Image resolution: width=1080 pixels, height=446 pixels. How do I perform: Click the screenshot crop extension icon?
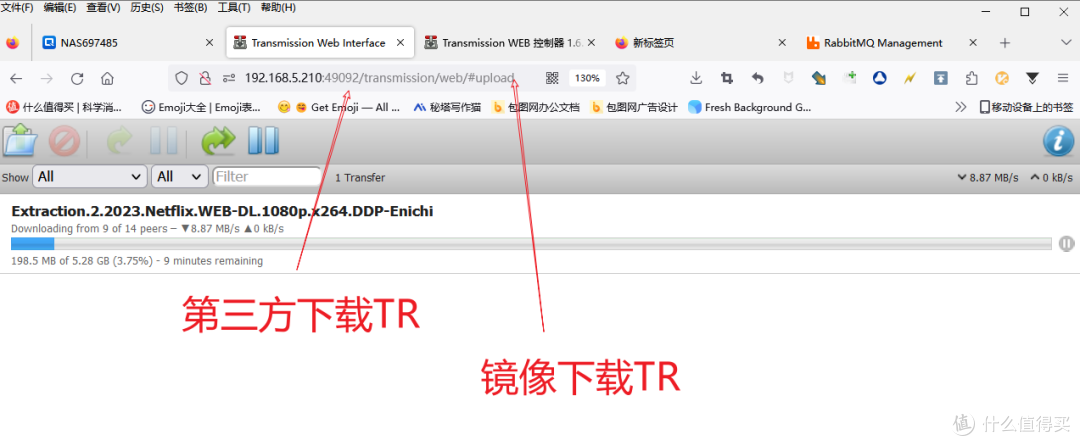pyautogui.click(x=727, y=78)
